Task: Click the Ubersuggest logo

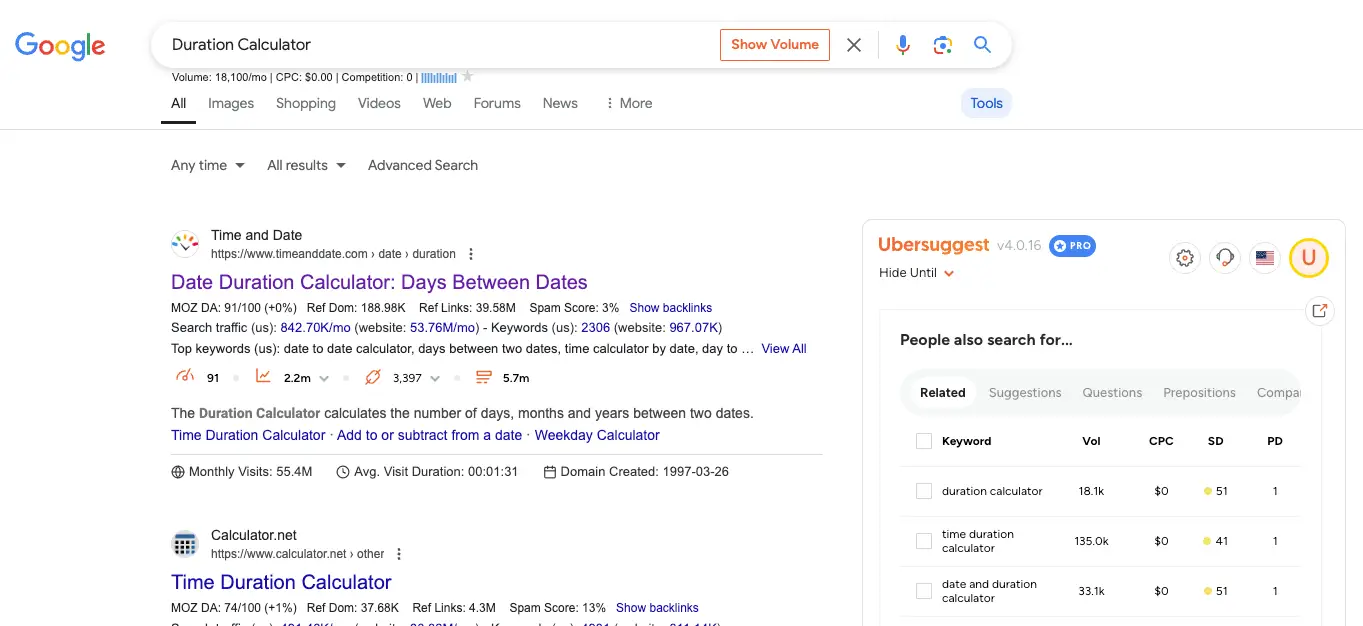Action: (x=934, y=245)
